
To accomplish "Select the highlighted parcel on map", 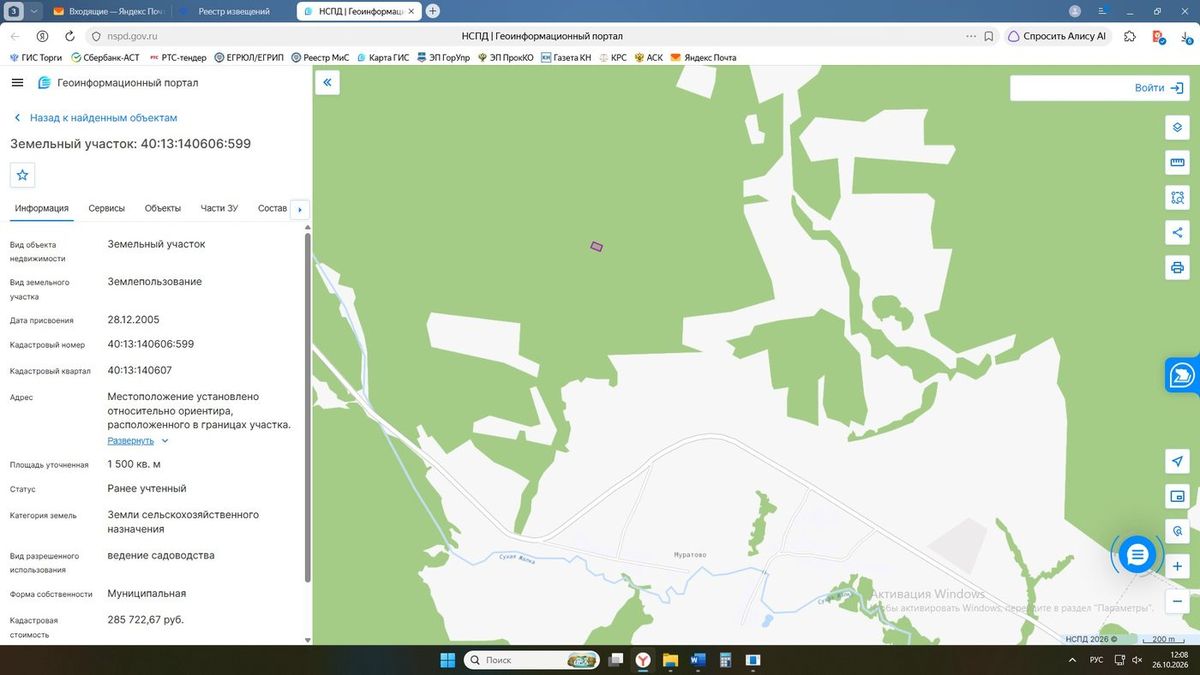I will pyautogui.click(x=596, y=246).
